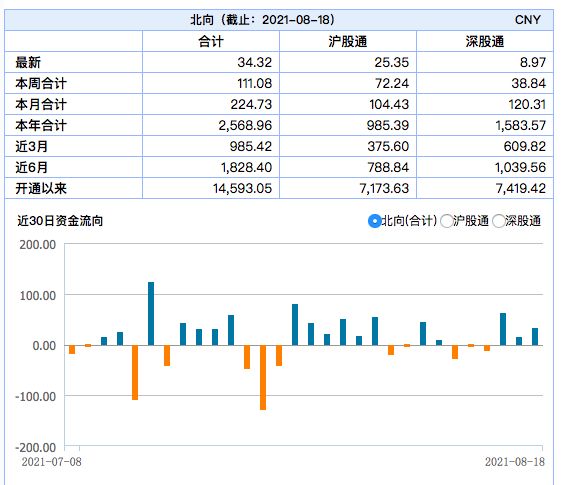Click the value 104.43
Image resolution: width=561 pixels, height=485 pixels.
[x=389, y=104]
